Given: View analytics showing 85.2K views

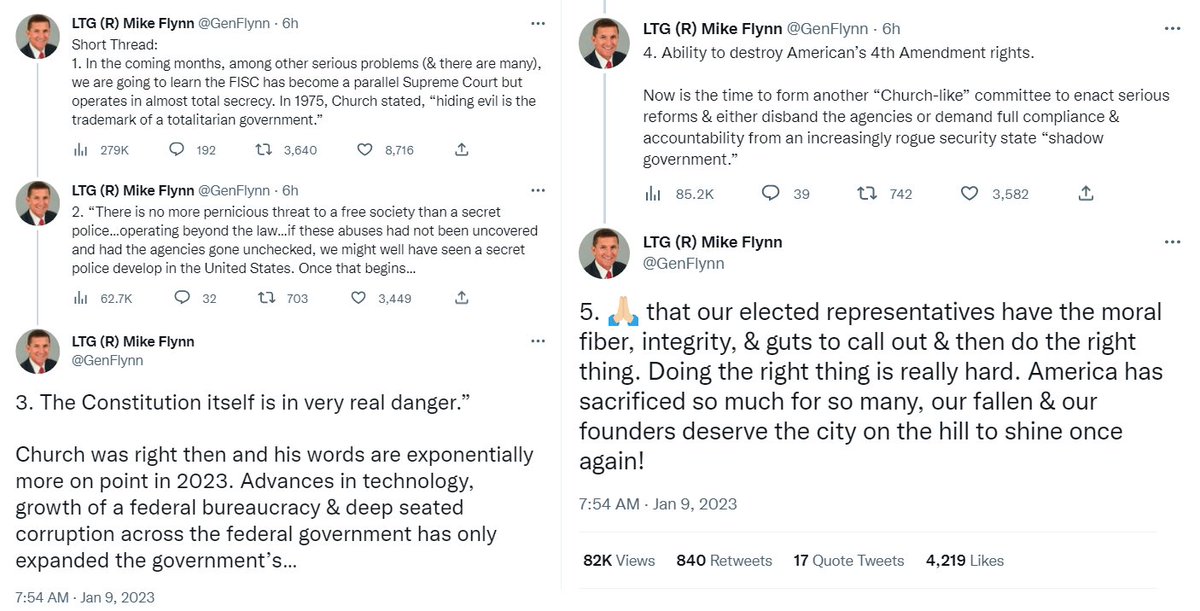Looking at the screenshot, I should [653, 194].
